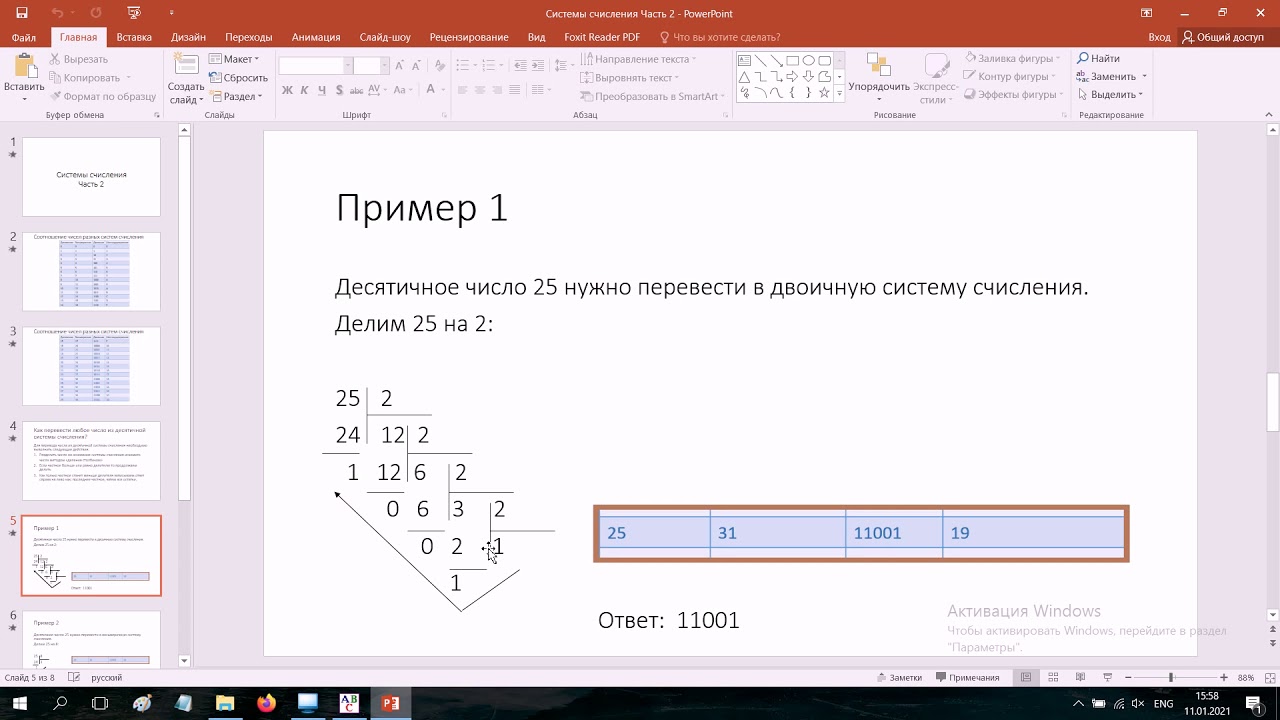Expand the font size combo box
The width and height of the screenshot is (1280, 720).
[x=385, y=66]
